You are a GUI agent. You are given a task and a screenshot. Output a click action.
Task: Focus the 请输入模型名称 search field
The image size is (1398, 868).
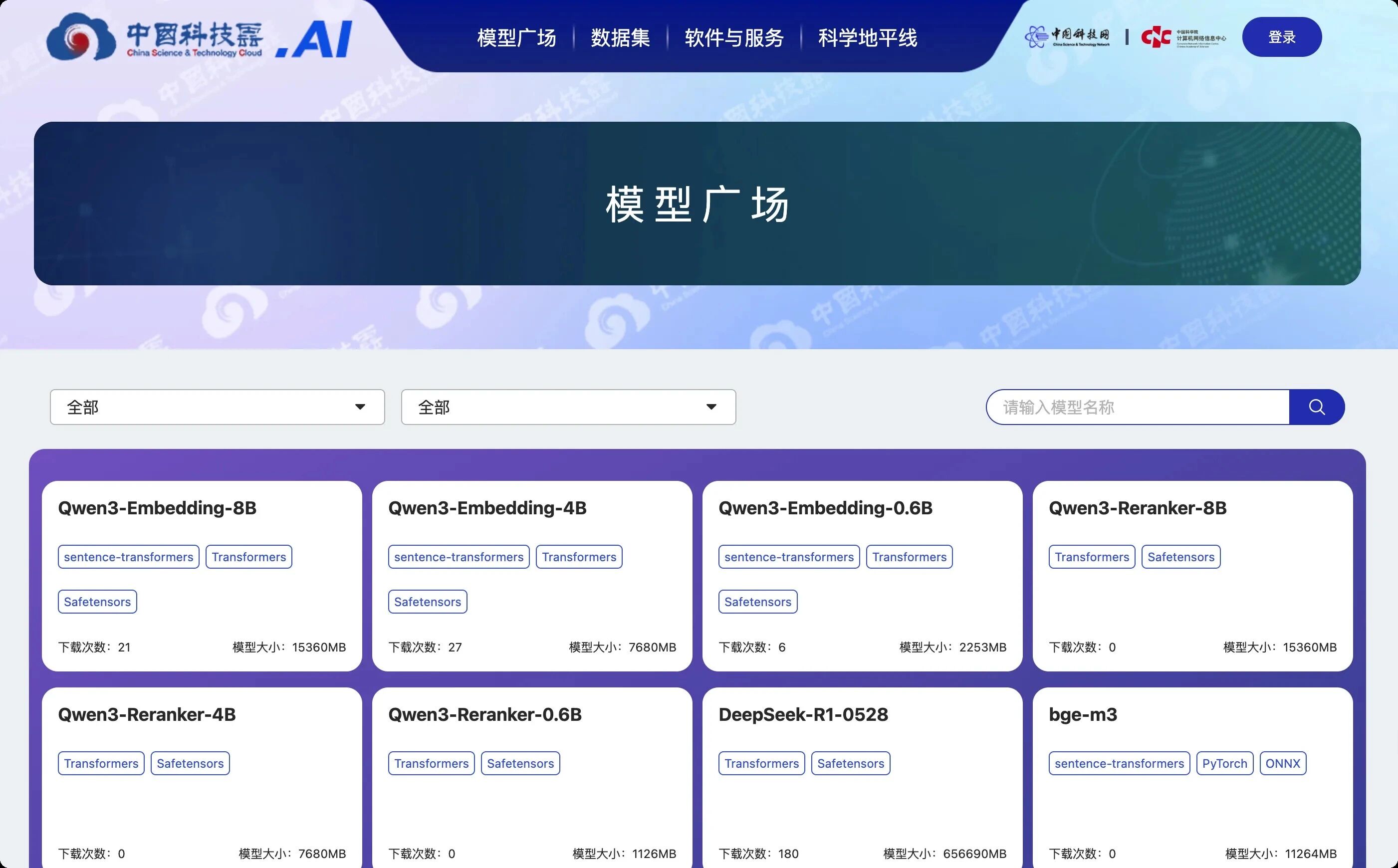tap(1138, 407)
